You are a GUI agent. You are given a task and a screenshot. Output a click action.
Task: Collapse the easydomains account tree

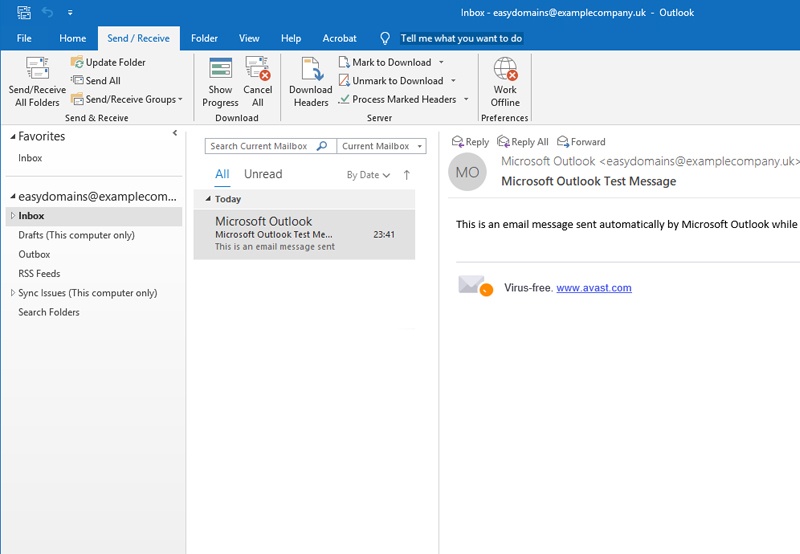(13, 196)
